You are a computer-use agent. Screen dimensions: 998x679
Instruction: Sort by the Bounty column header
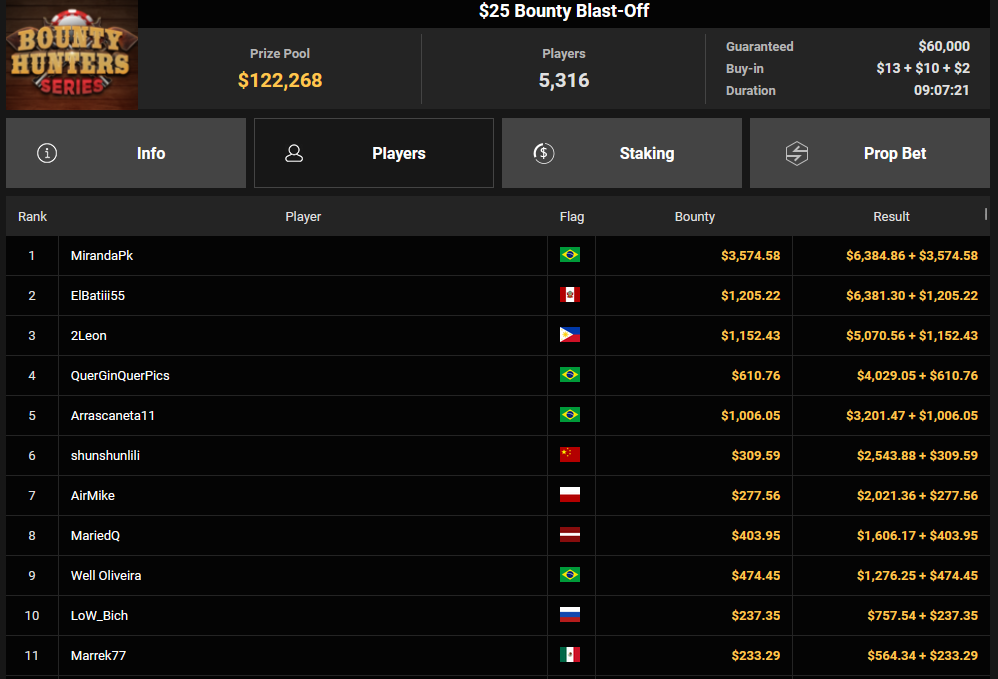694,216
